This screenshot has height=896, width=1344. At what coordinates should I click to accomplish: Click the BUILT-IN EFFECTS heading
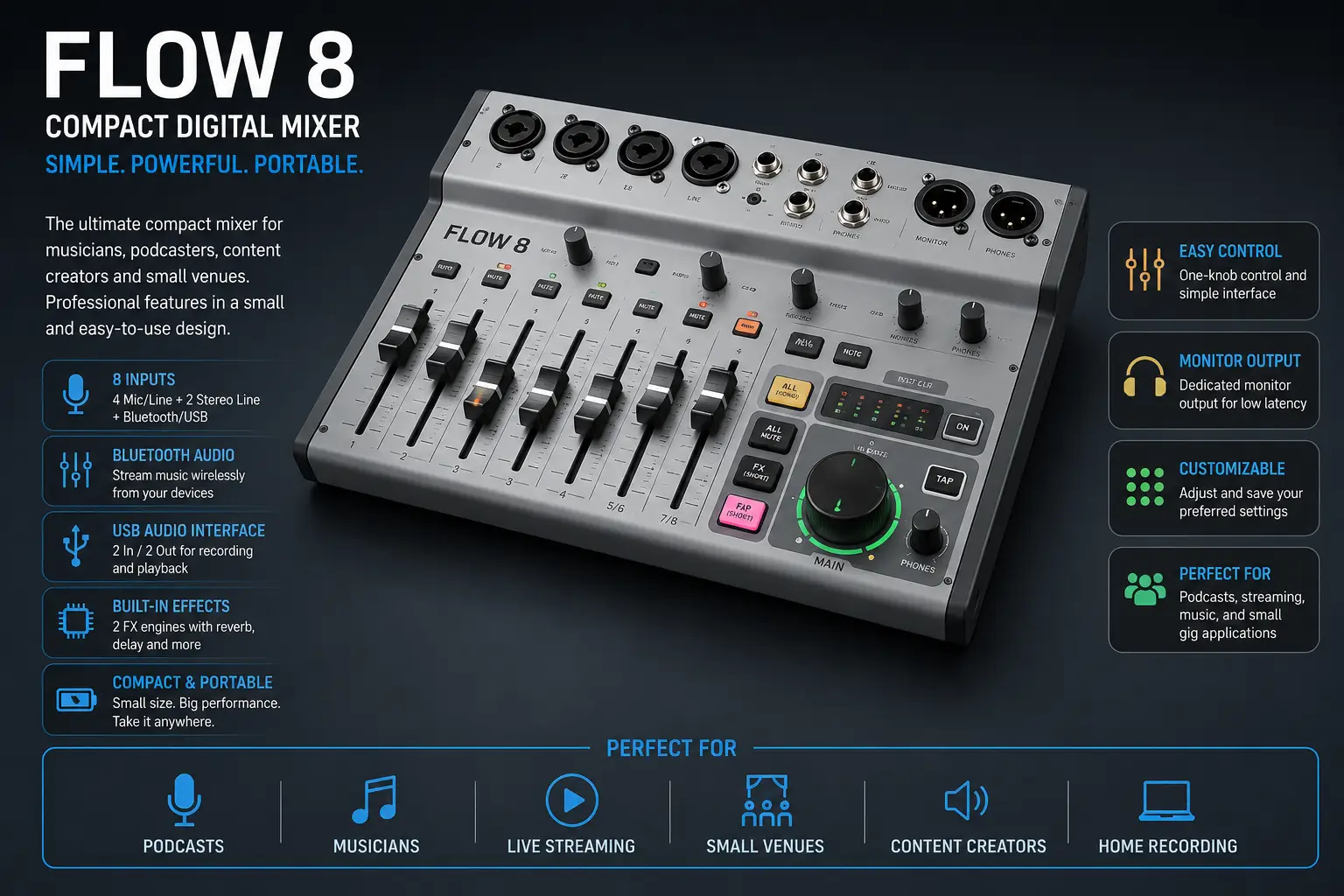pyautogui.click(x=171, y=606)
